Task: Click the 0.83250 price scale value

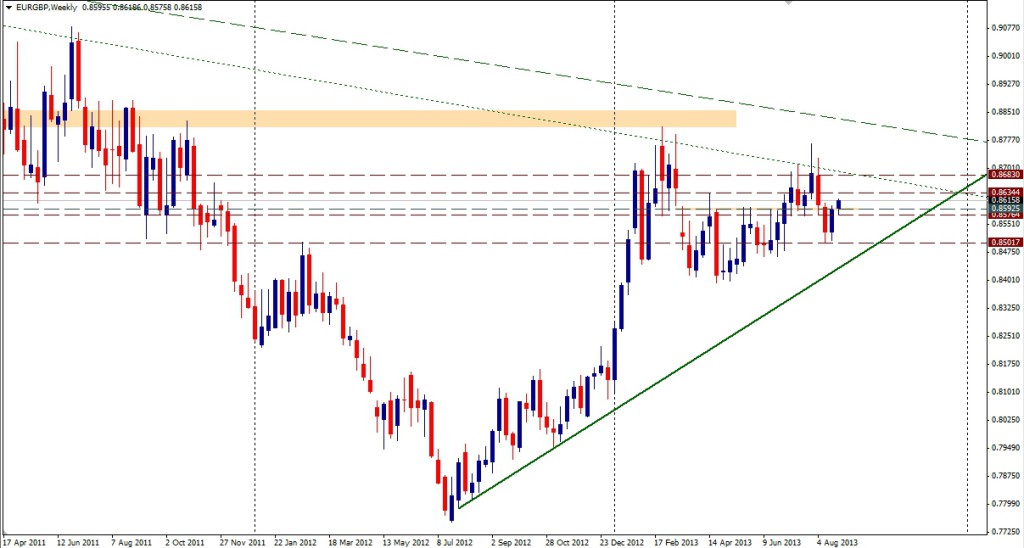Action: (1004, 308)
